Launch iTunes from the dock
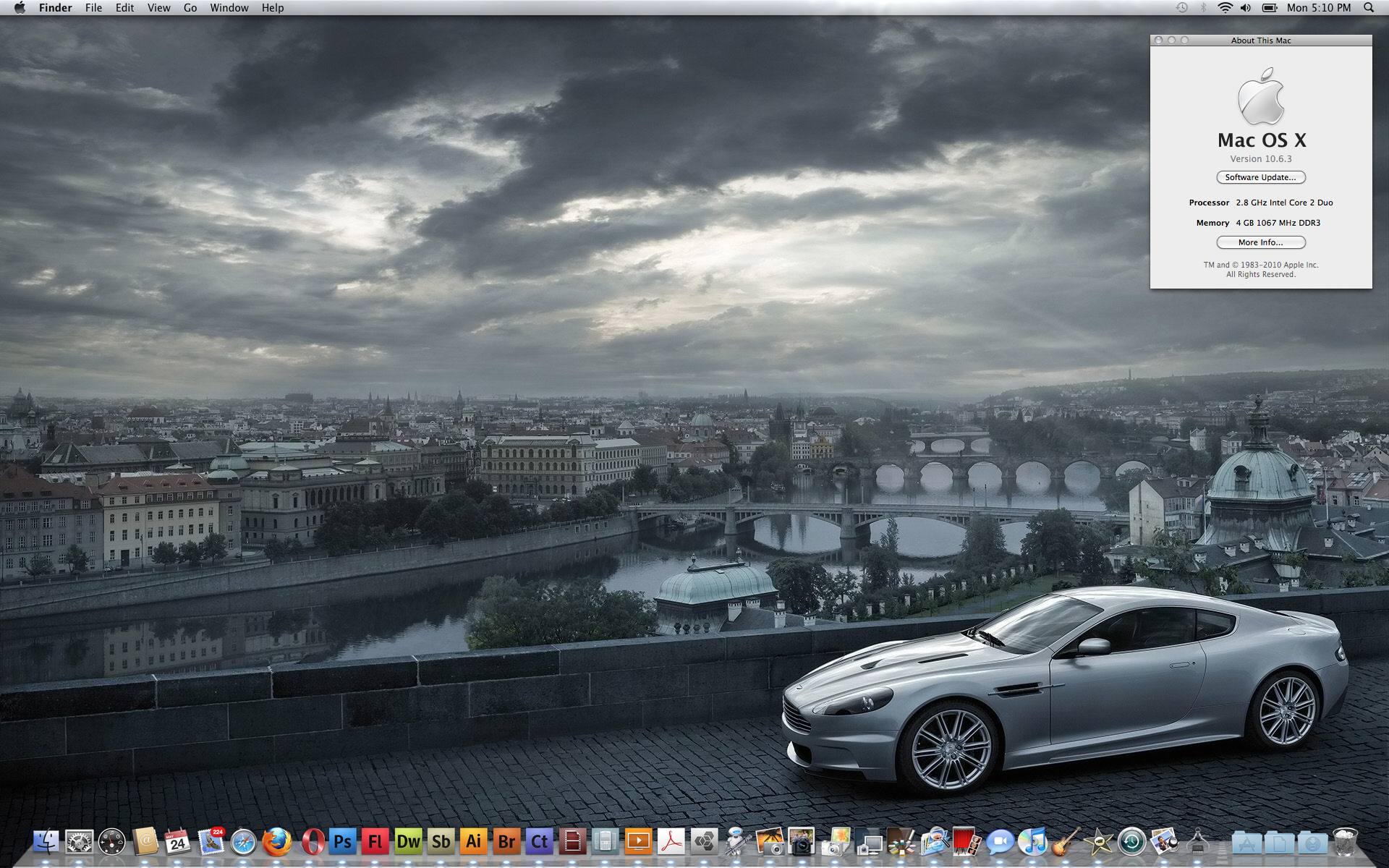Viewport: 1389px width, 868px height. point(1032,842)
